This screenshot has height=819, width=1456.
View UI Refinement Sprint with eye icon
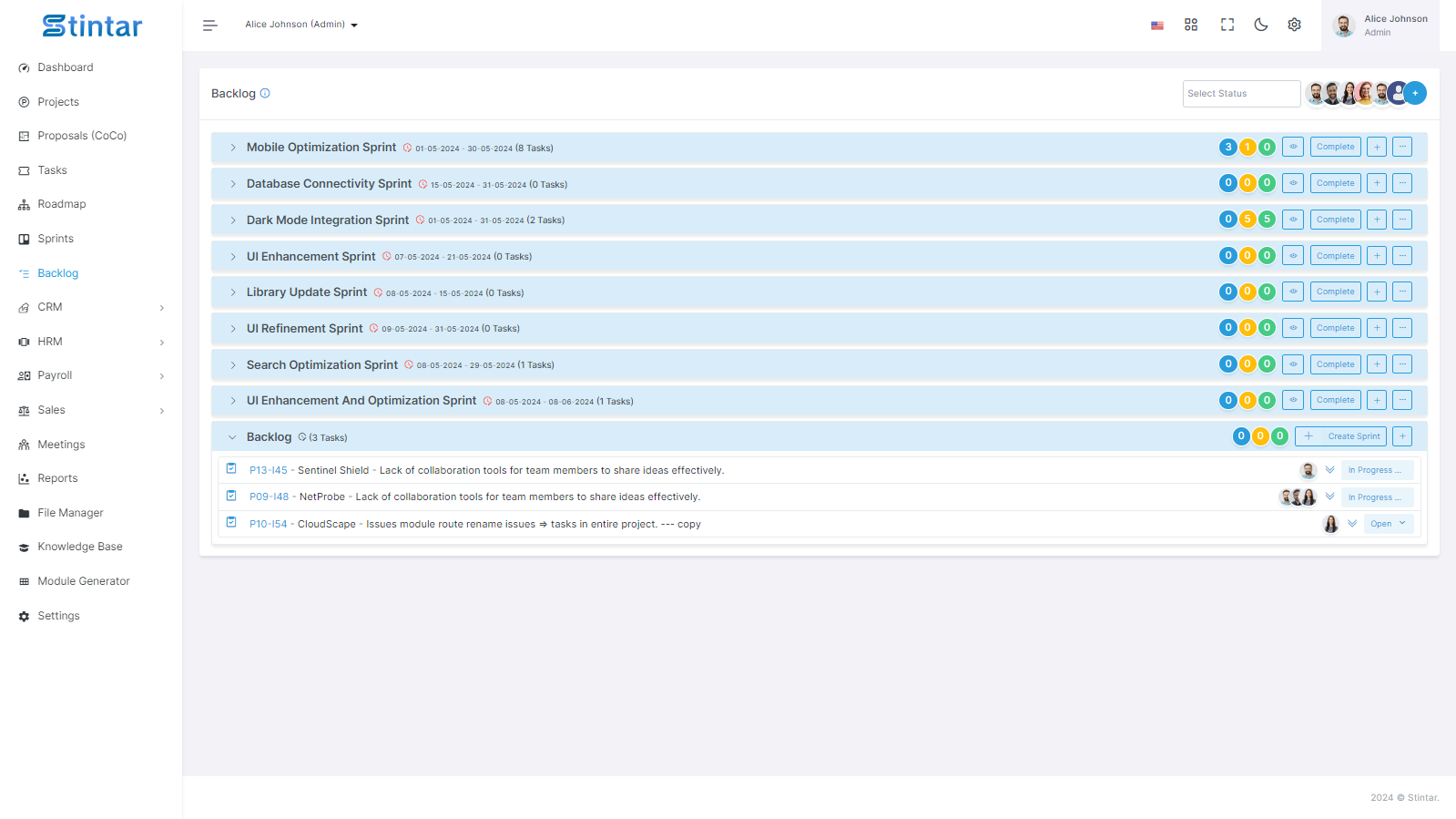tap(1293, 328)
